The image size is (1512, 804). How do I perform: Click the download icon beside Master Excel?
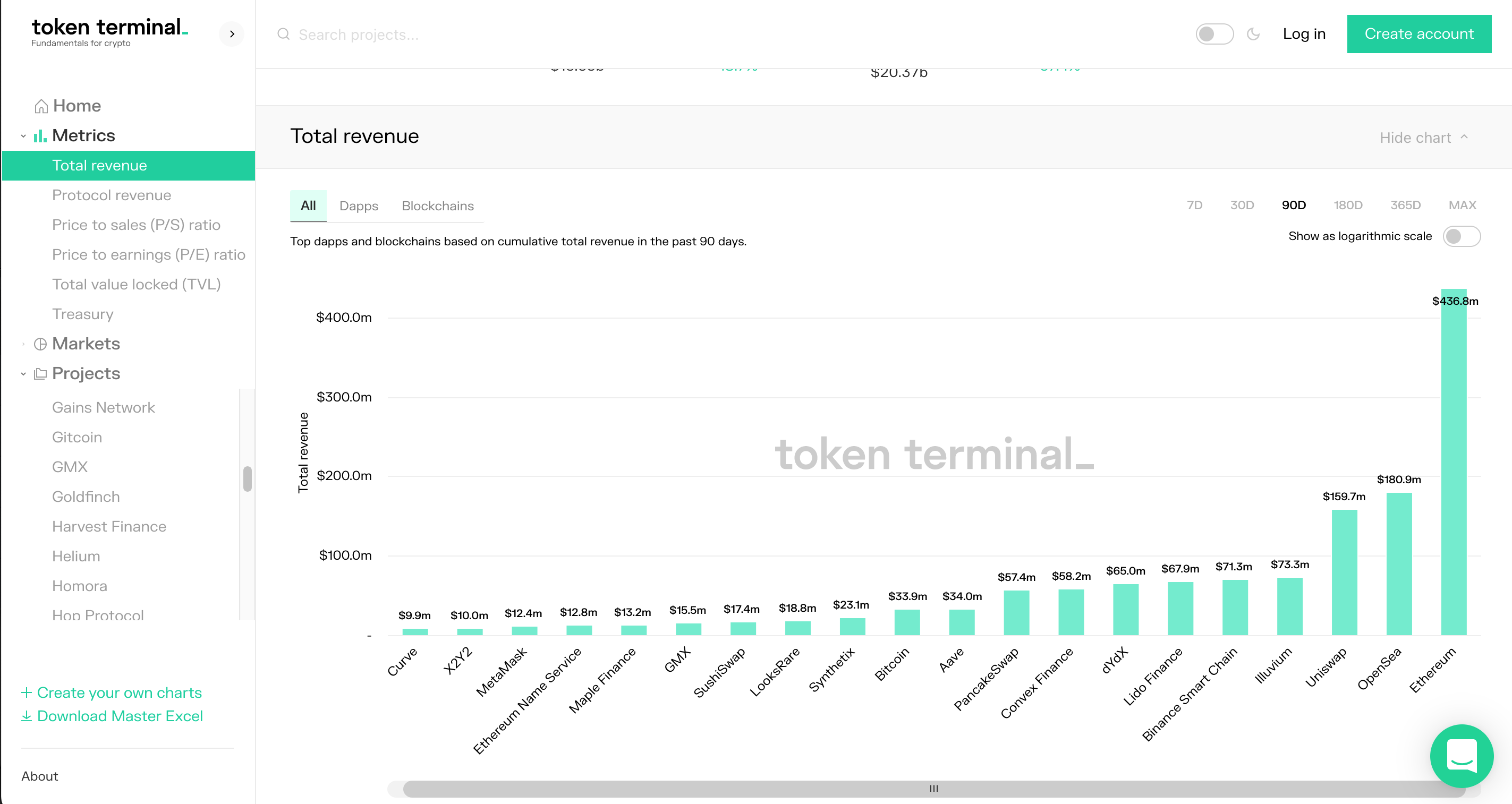(27, 716)
